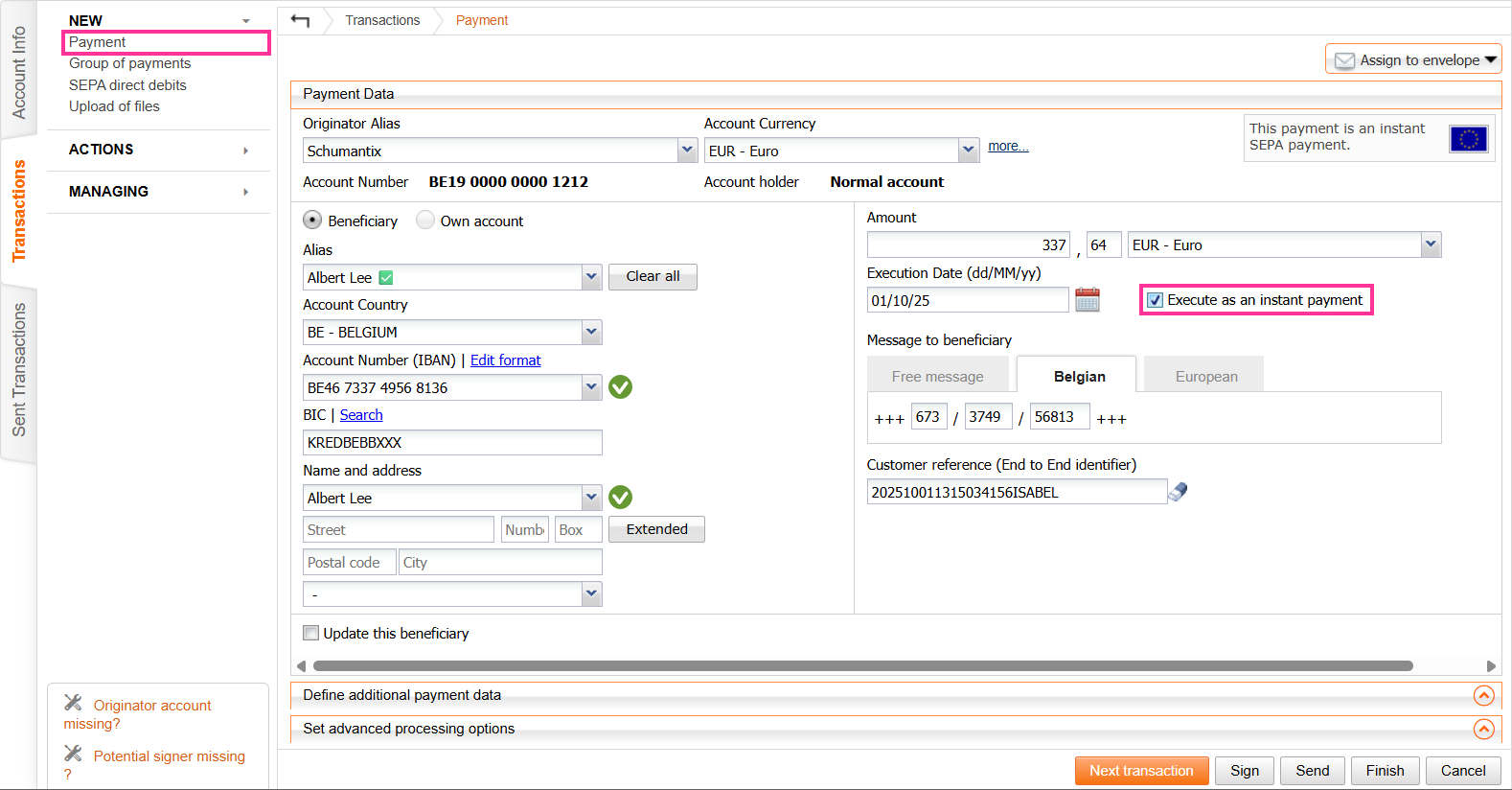
Task: Click wrench icon for Potential signer missing
Action: pyautogui.click(x=73, y=754)
